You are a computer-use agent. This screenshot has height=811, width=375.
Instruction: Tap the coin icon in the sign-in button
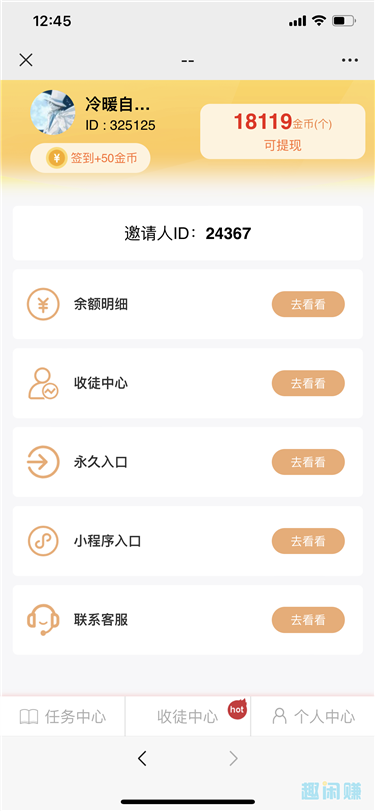[56, 158]
